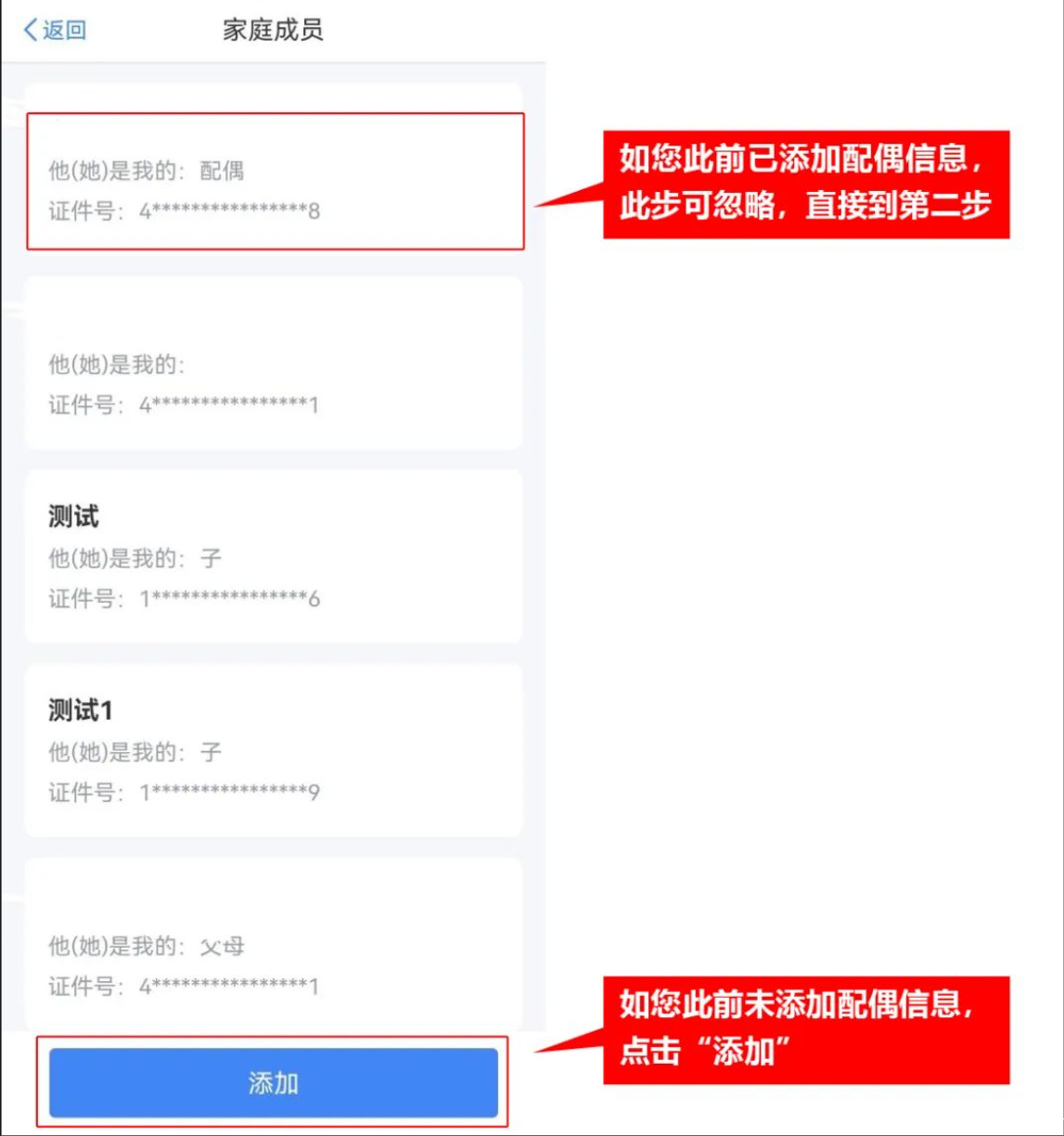Open the 配偶 family member card
The height and width of the screenshot is (1136, 1064).
click(276, 182)
